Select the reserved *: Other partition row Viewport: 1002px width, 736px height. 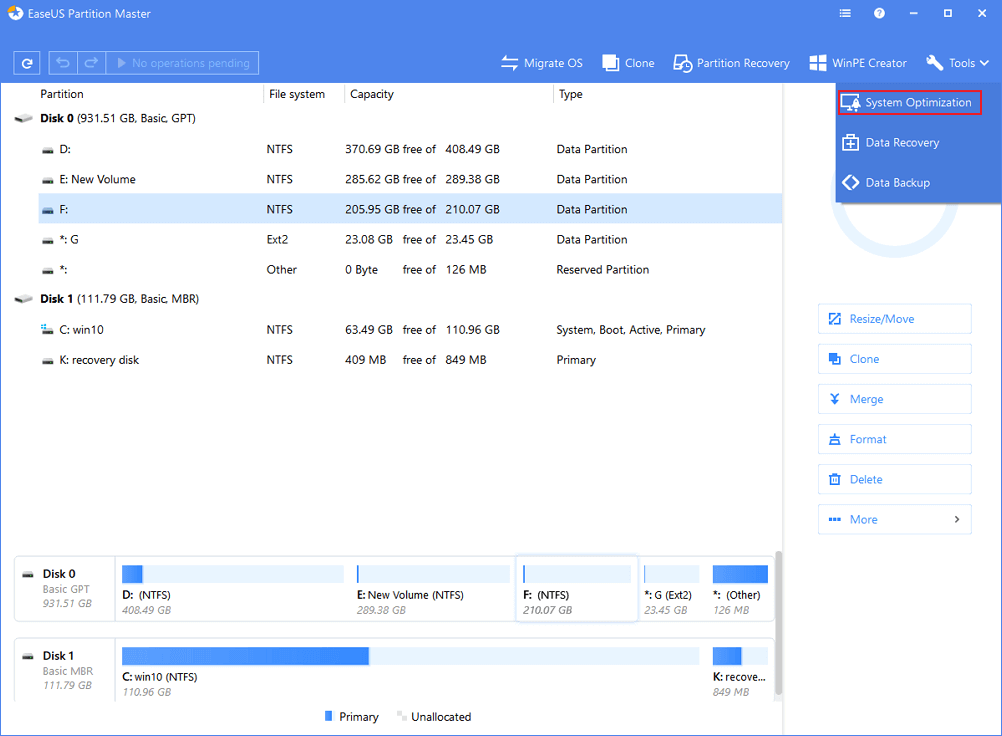click(x=410, y=270)
